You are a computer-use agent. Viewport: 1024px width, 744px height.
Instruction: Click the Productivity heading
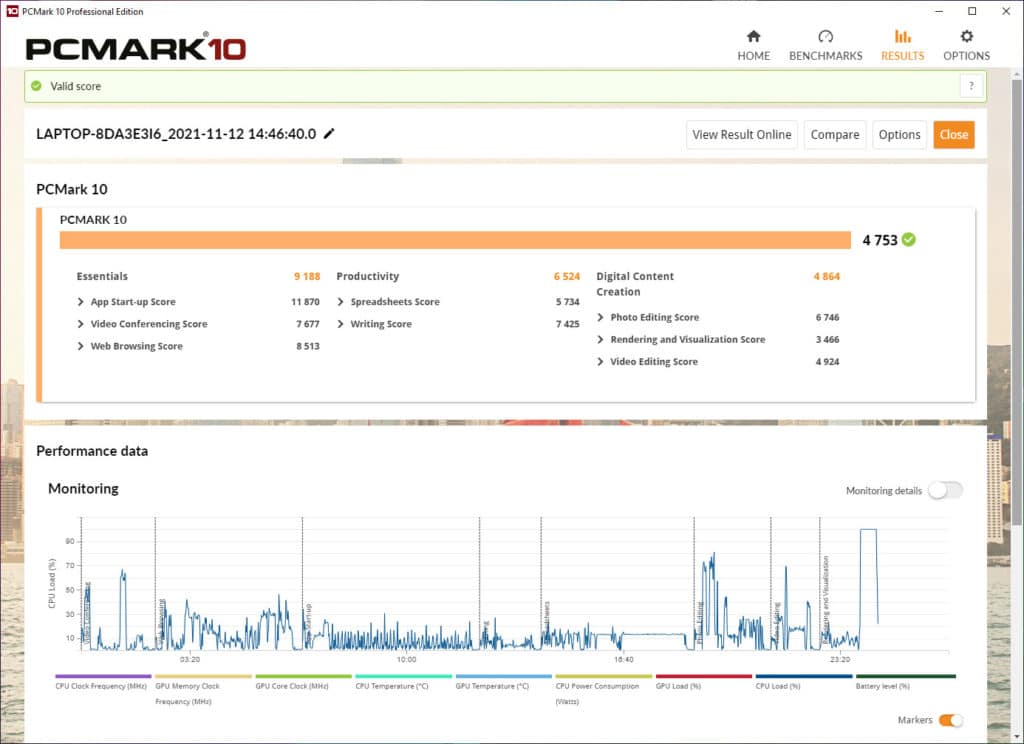[368, 276]
